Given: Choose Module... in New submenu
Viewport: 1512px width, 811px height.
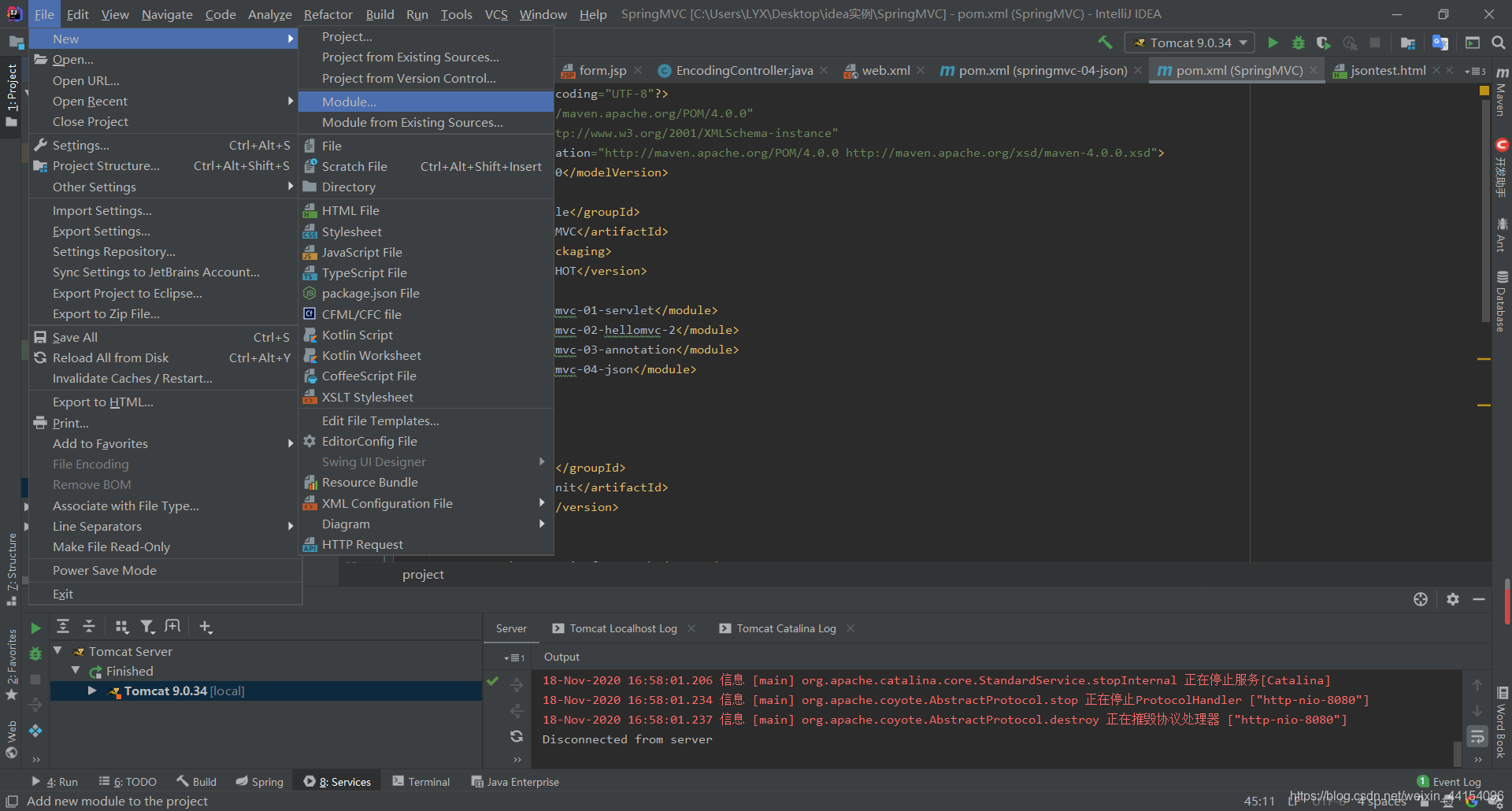Looking at the screenshot, I should click(x=426, y=102).
